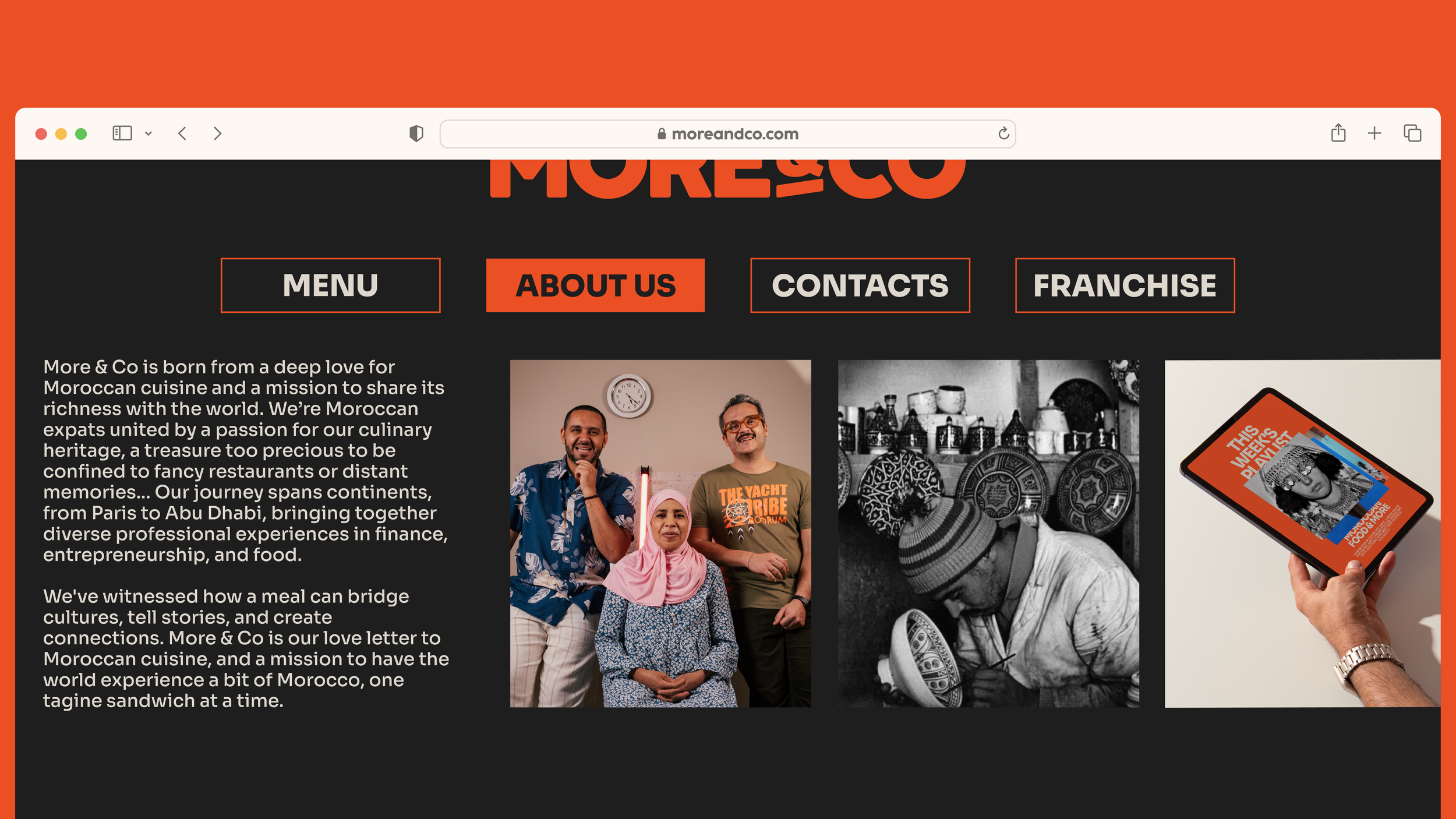Open the FRANCHISE page

[1125, 285]
